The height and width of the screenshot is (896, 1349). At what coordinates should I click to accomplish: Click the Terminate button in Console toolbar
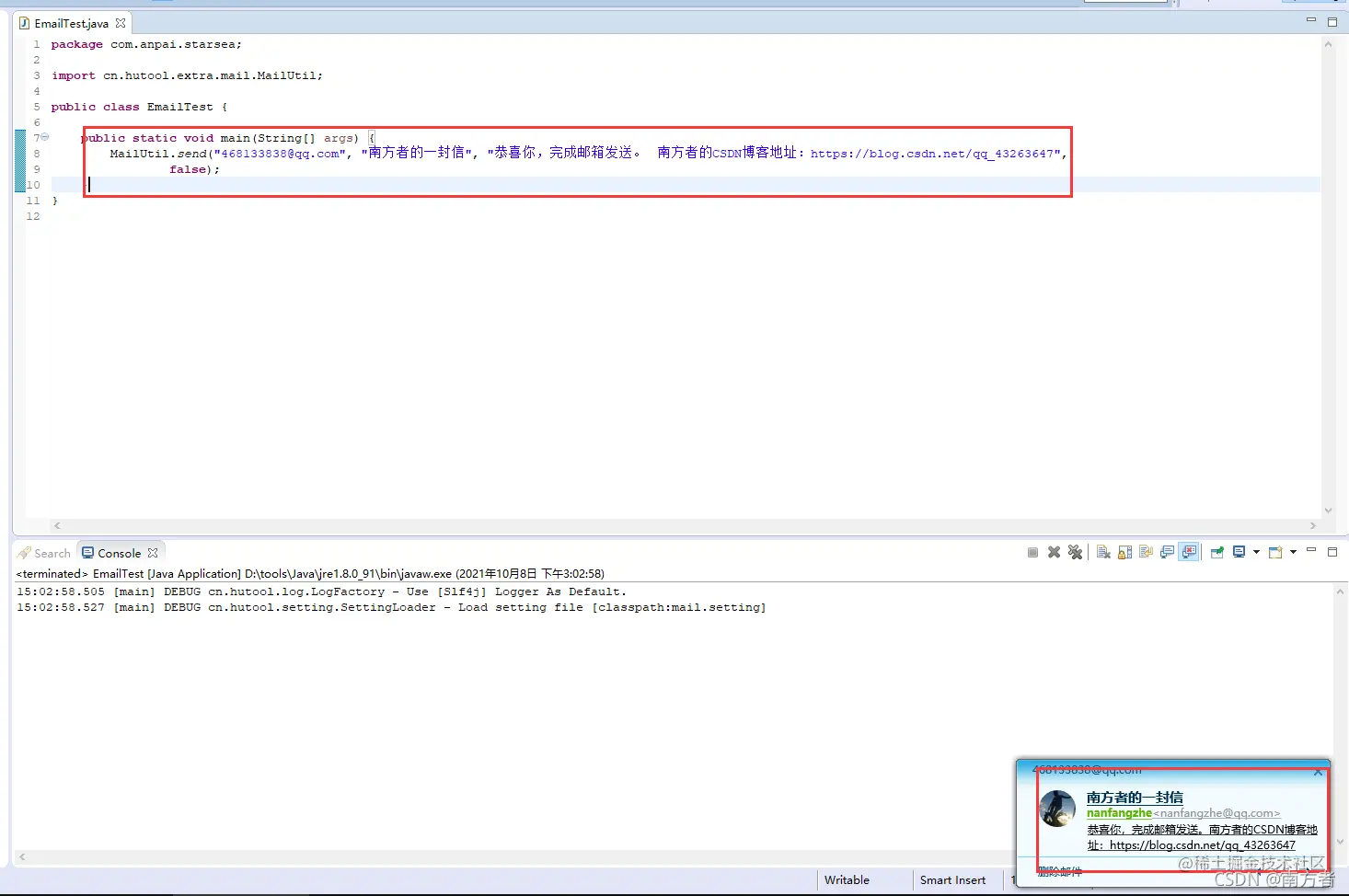1032,552
